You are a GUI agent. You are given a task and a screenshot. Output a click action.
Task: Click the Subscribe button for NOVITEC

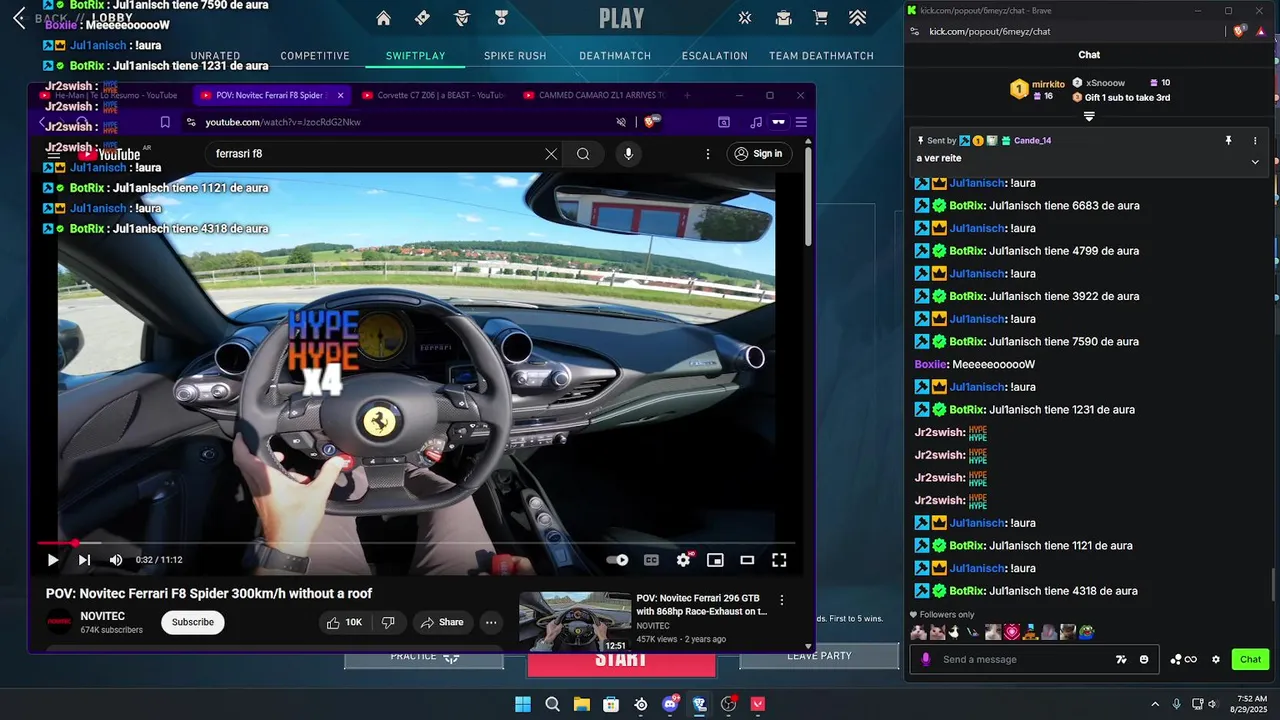pos(193,622)
